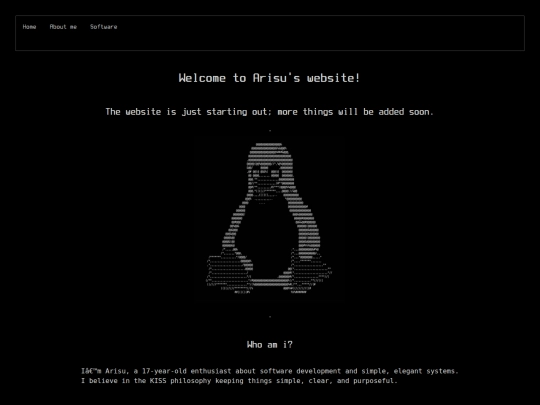
Task: Select the '17-year-old enthusiast' sentence
Action: coord(270,371)
